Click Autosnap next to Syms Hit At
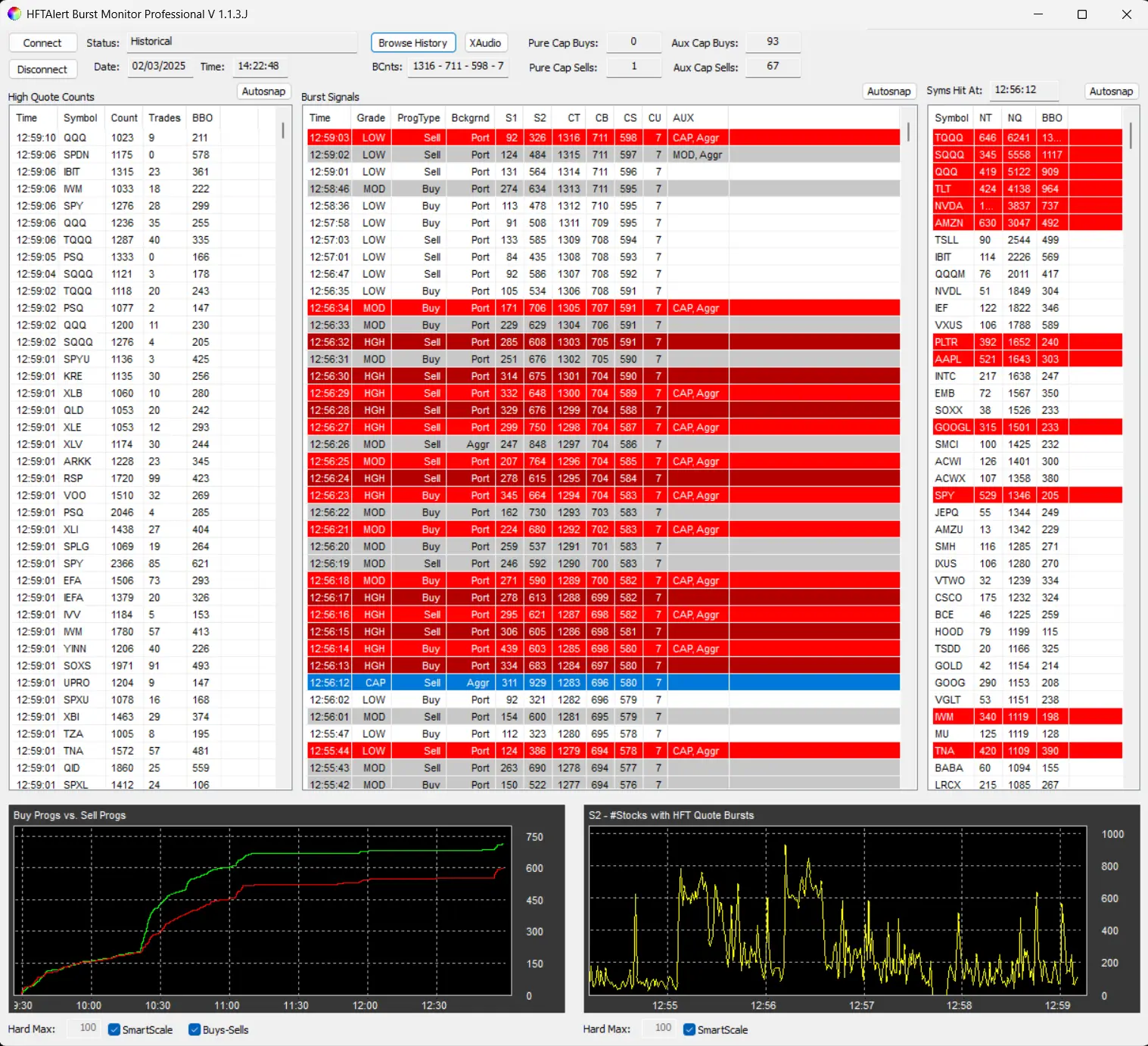Viewport: 1148px width, 1046px height. 1111,92
